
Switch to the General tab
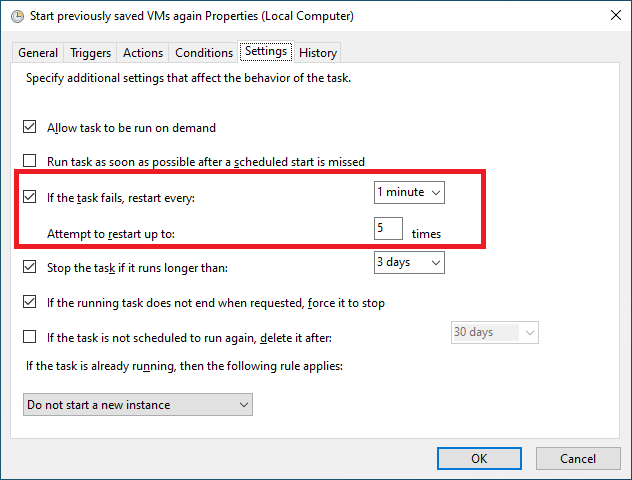pyautogui.click(x=38, y=53)
